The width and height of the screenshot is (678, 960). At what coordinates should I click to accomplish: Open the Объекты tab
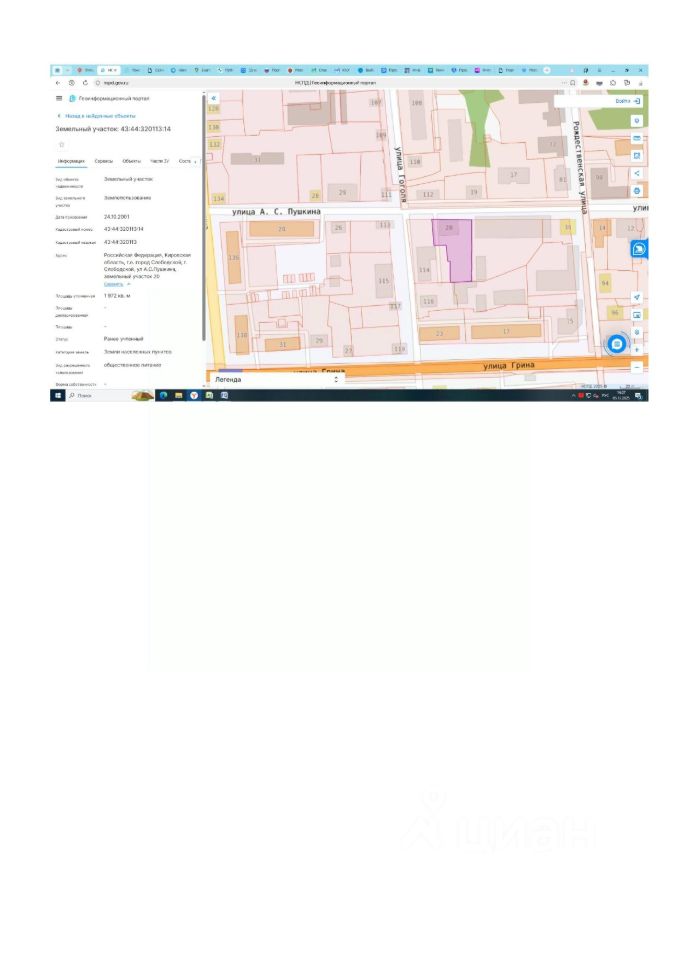[132, 161]
